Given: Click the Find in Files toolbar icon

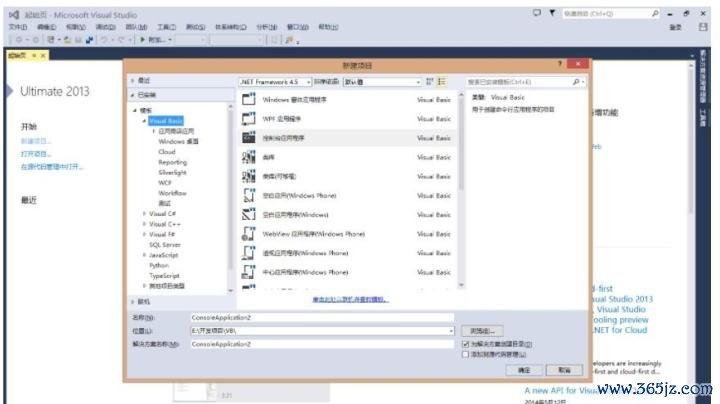Looking at the screenshot, I should click(x=289, y=40).
